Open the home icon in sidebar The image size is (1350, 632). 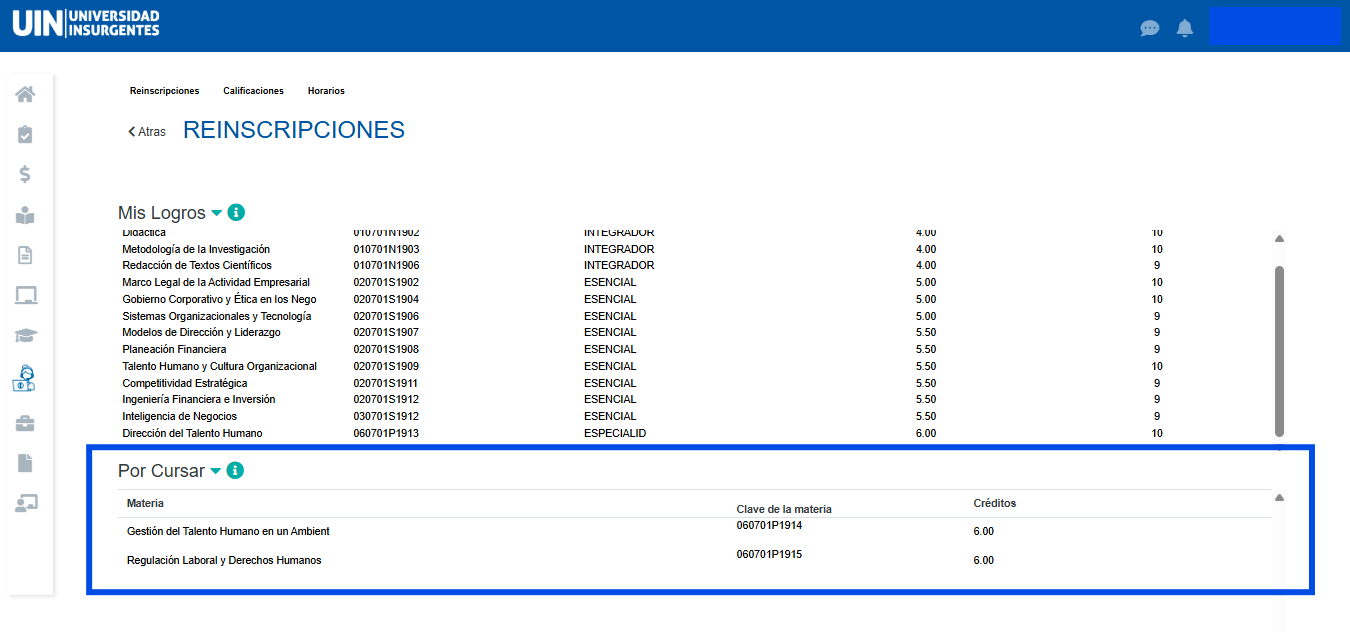click(x=26, y=94)
